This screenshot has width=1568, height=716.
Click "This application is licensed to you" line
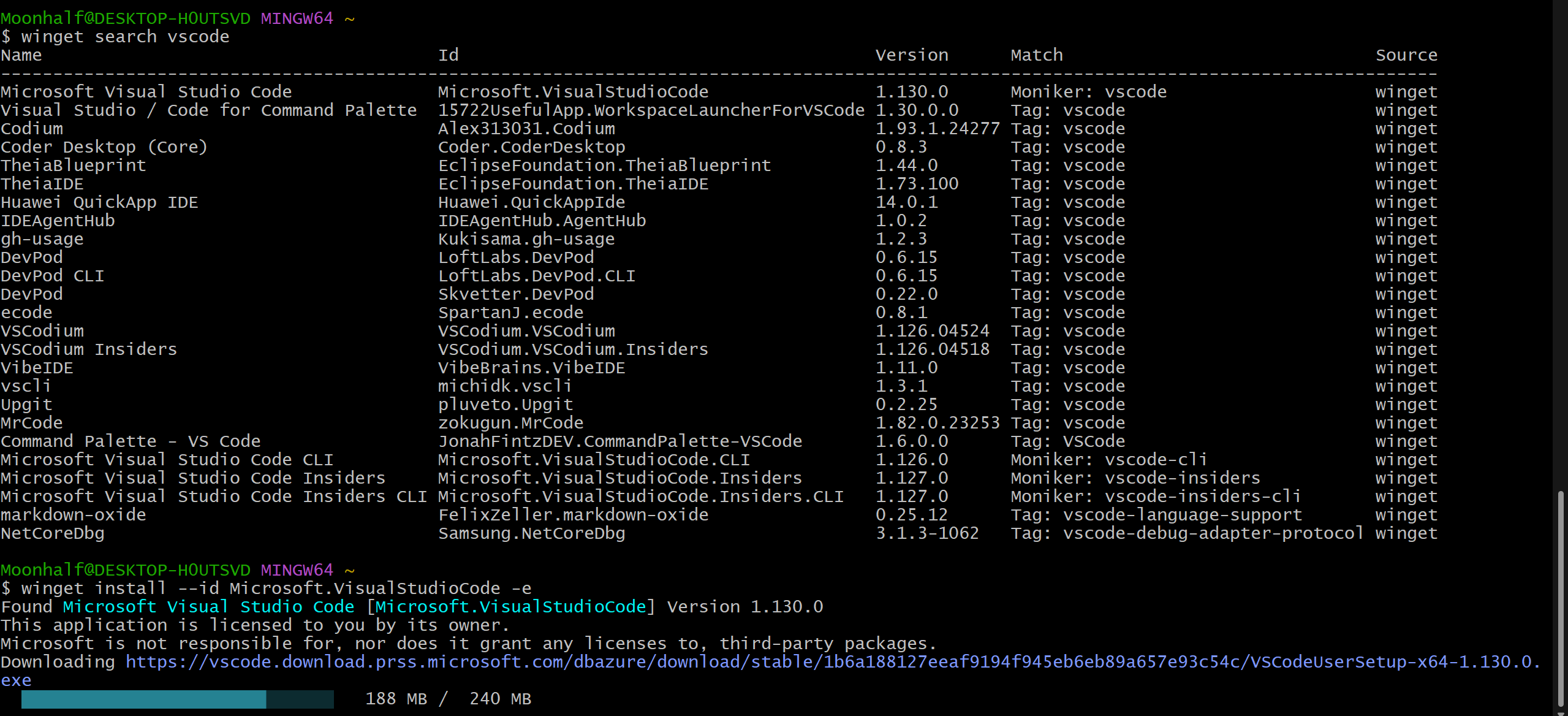[256, 625]
